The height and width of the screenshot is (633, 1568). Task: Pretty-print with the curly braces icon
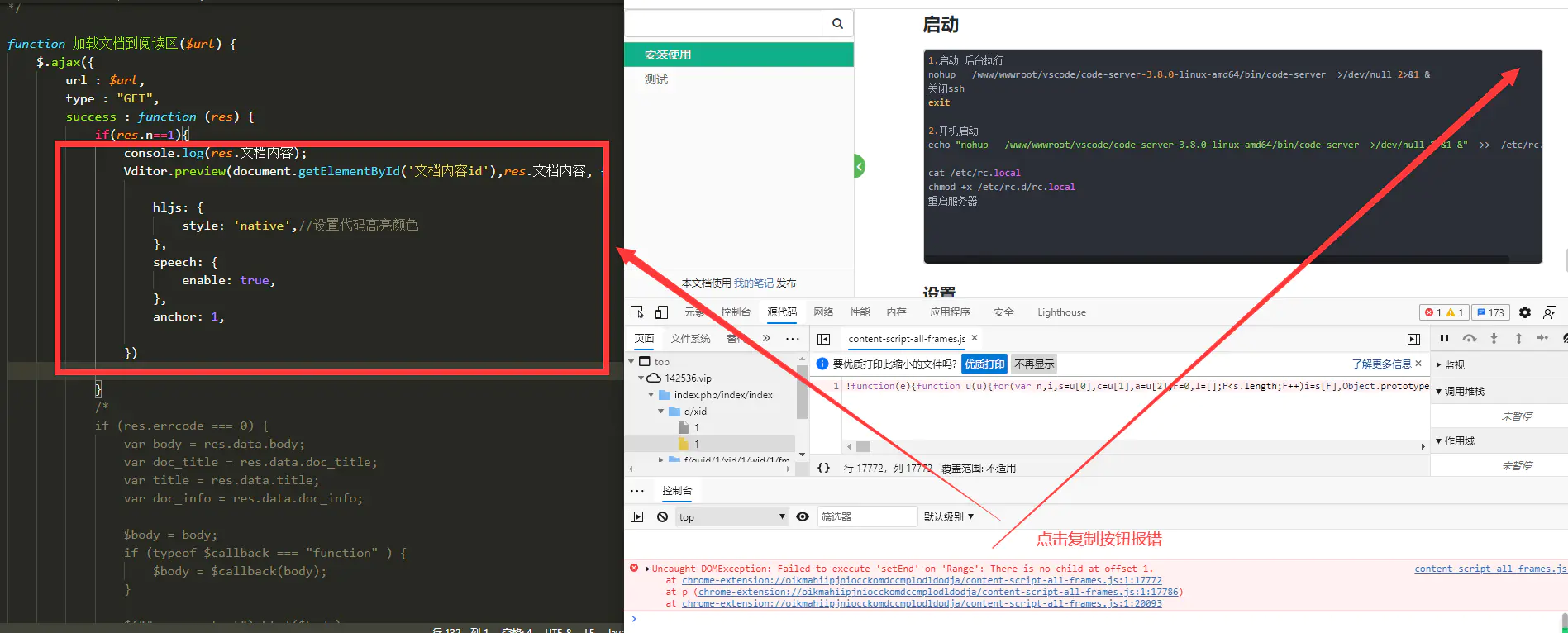coord(823,468)
